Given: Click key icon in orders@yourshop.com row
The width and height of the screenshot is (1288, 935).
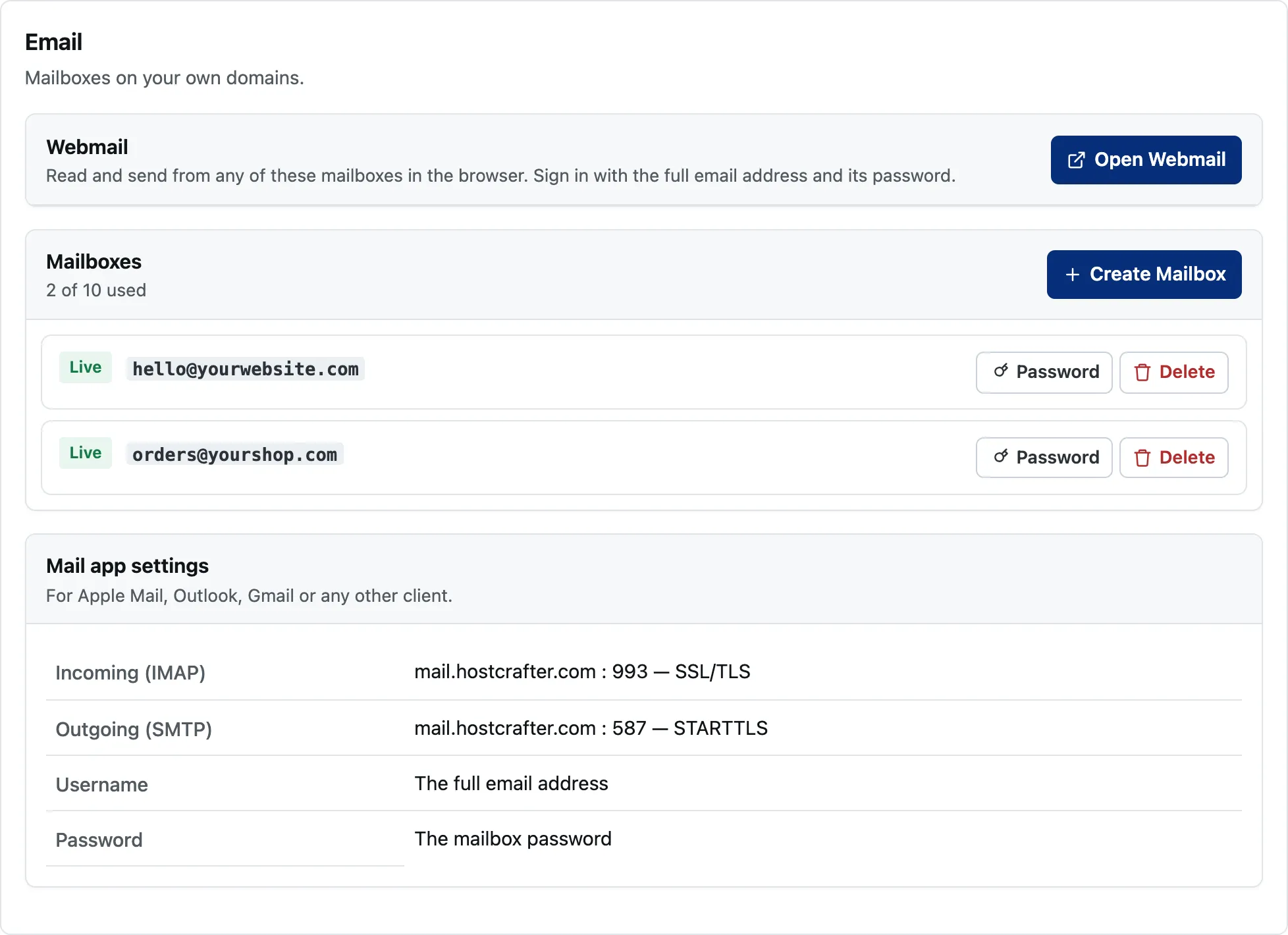Looking at the screenshot, I should coord(1001,456).
